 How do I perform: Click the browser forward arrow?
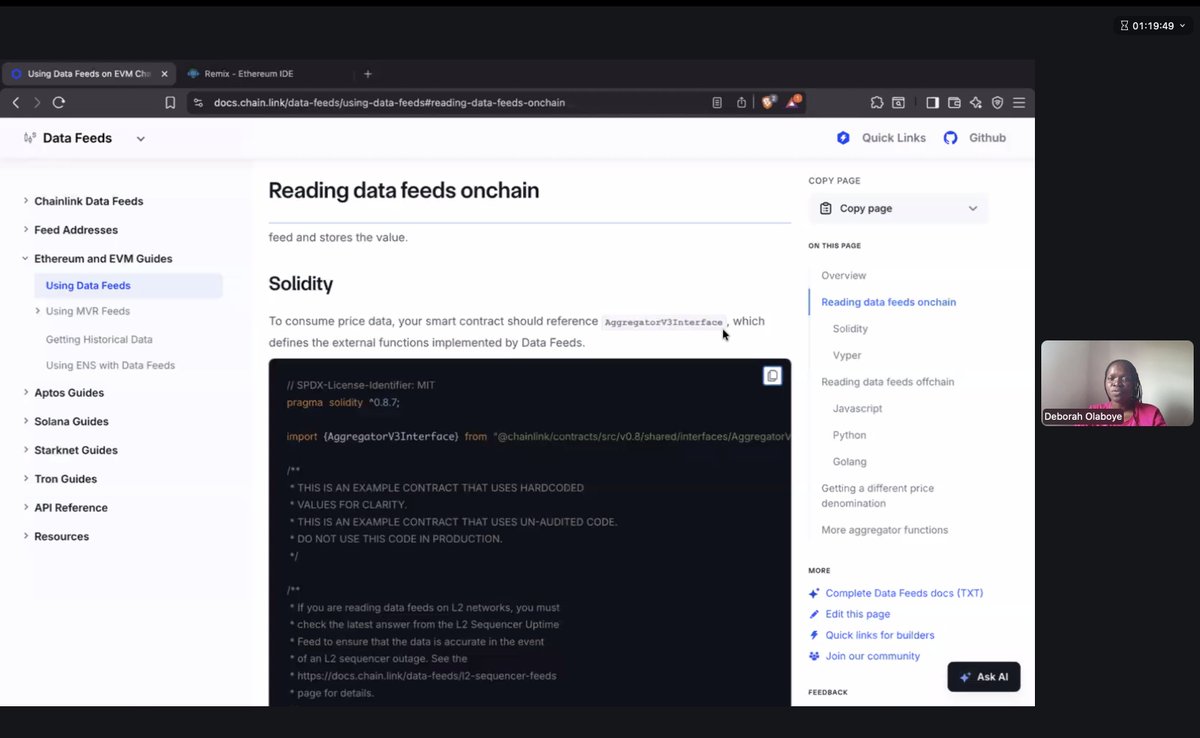coord(37,102)
